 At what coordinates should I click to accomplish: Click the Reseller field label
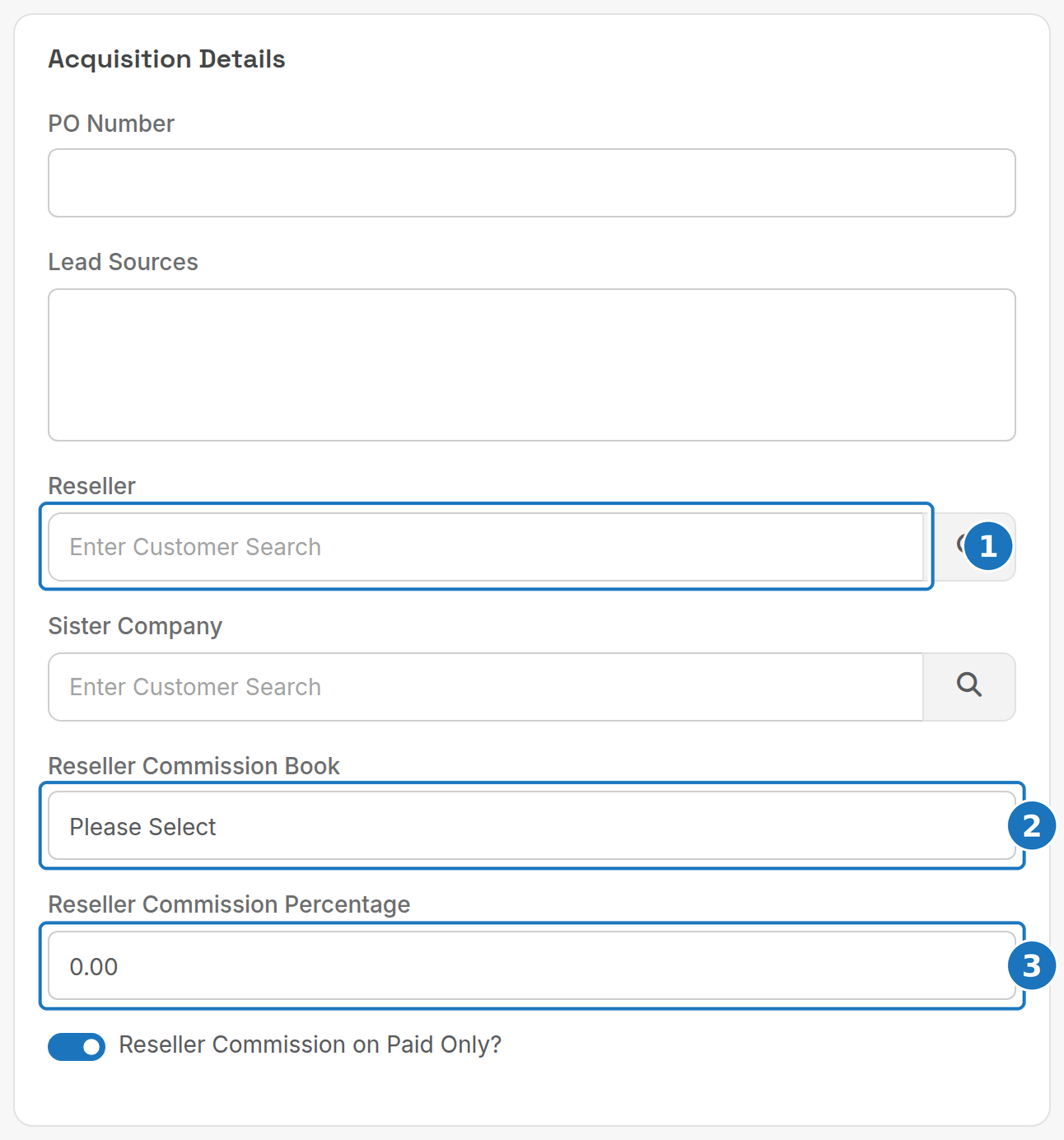click(91, 486)
